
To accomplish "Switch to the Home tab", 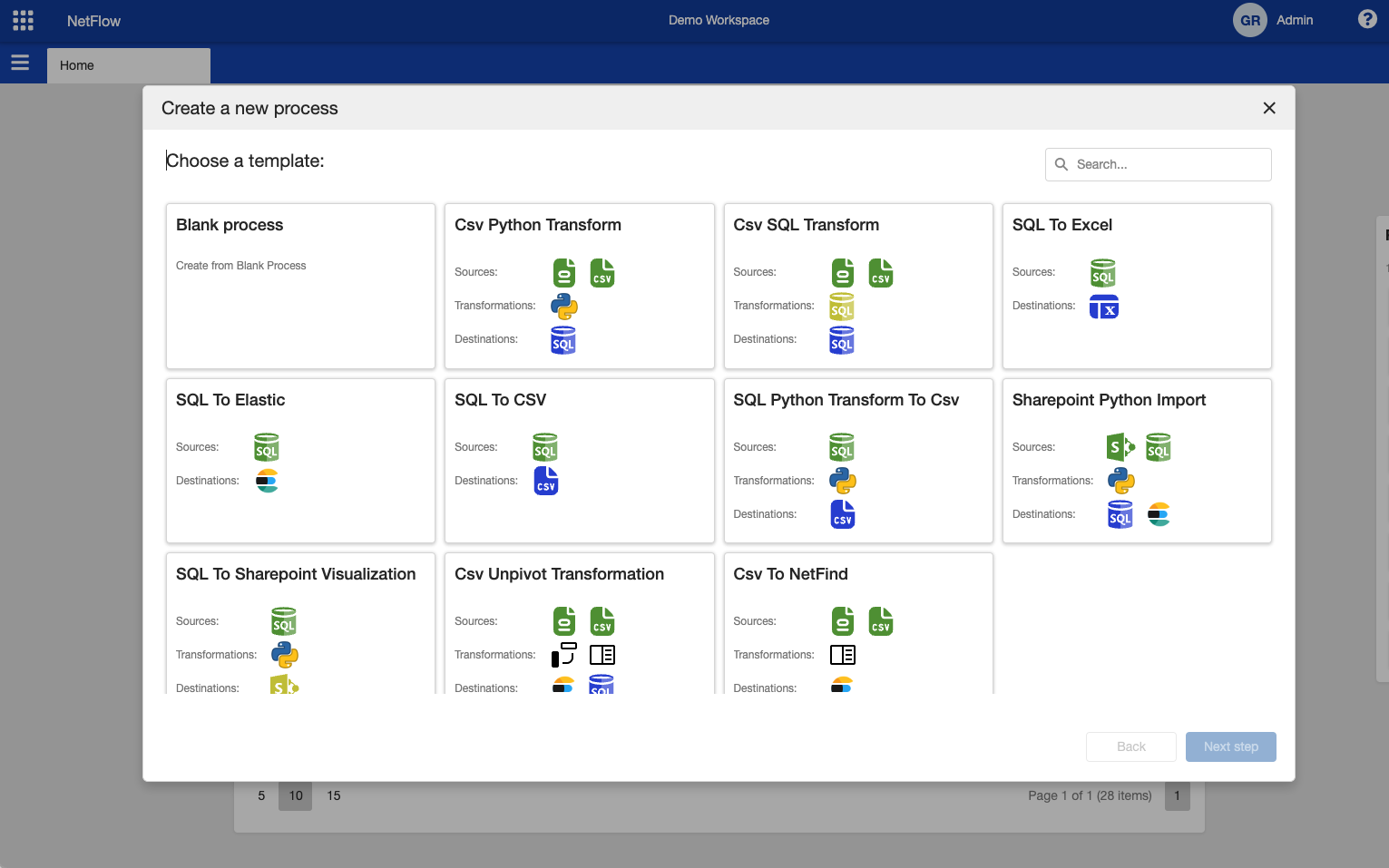I will click(x=128, y=65).
